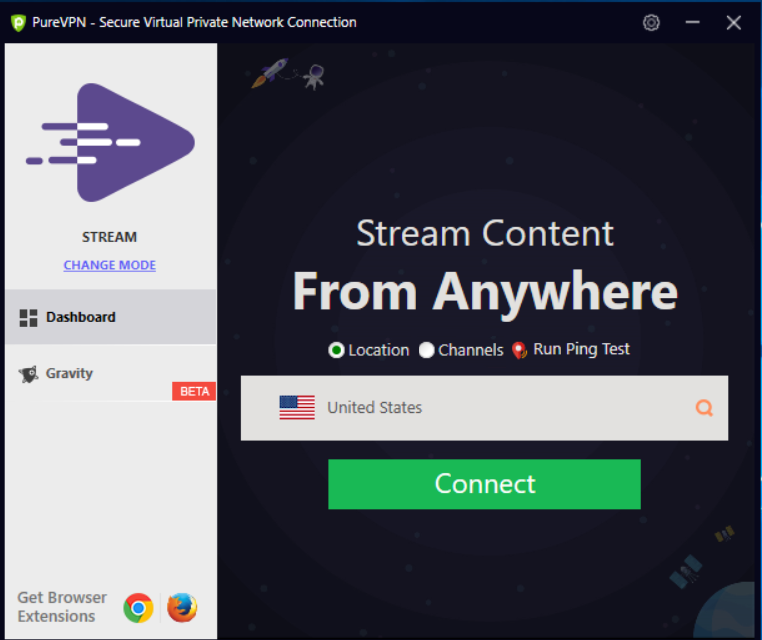Click the orange search icon in location field
This screenshot has height=640, width=762.
[x=704, y=408]
